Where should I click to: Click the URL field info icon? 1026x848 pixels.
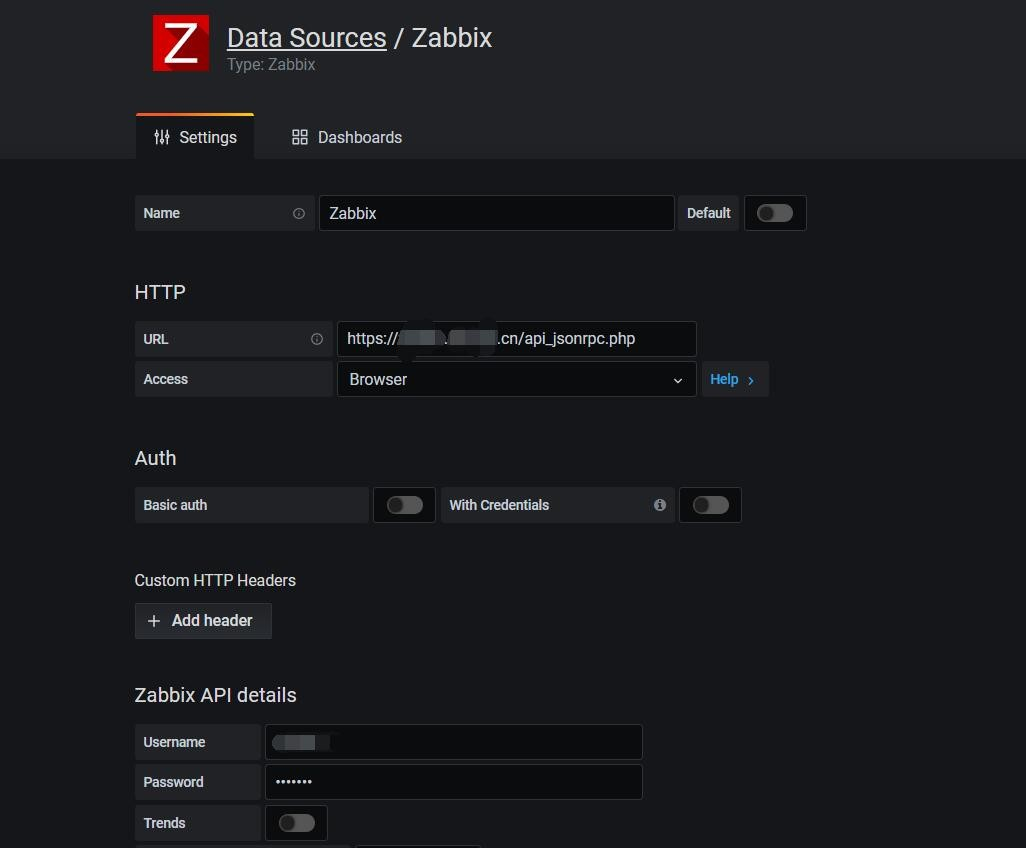[317, 339]
